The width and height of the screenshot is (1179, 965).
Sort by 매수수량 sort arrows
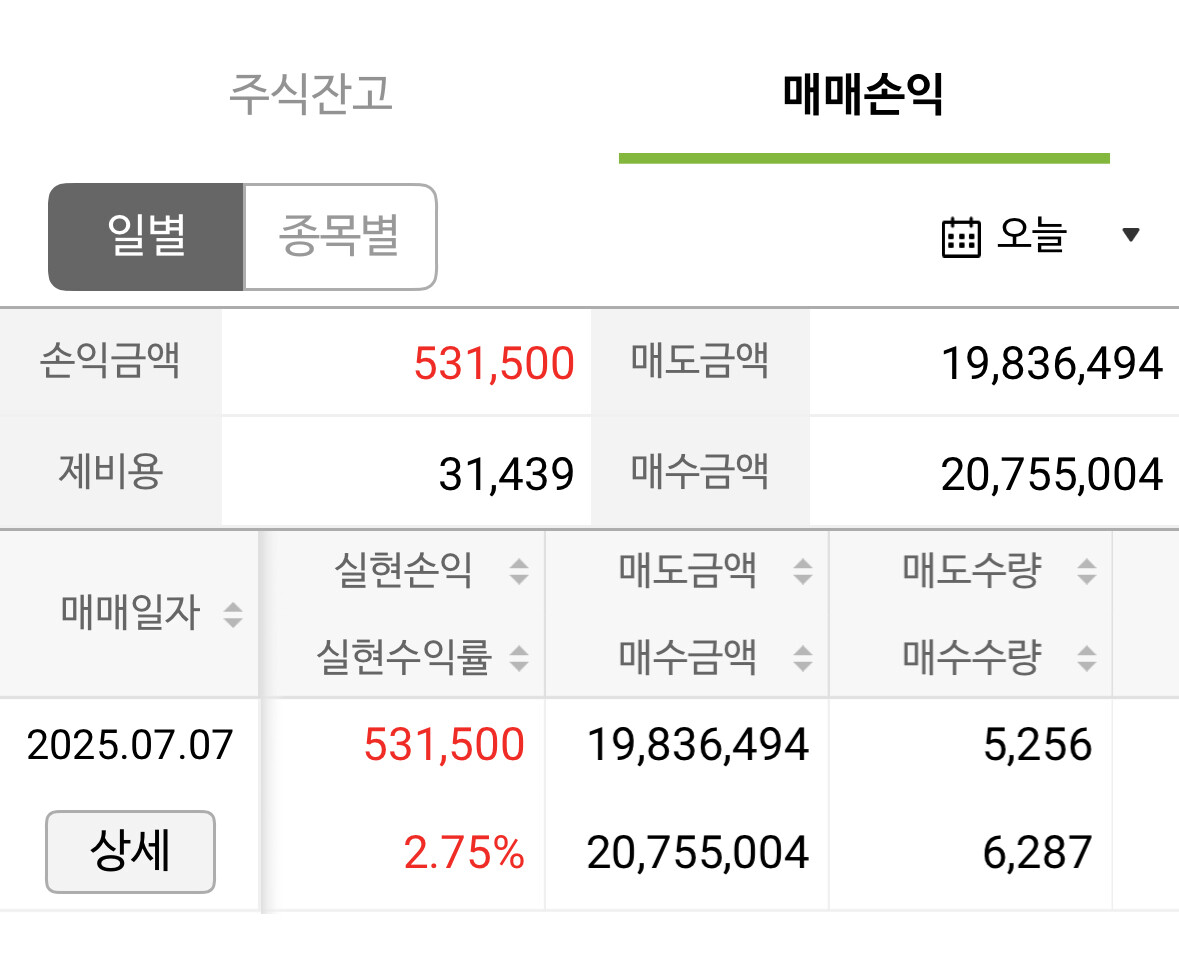click(x=1086, y=658)
